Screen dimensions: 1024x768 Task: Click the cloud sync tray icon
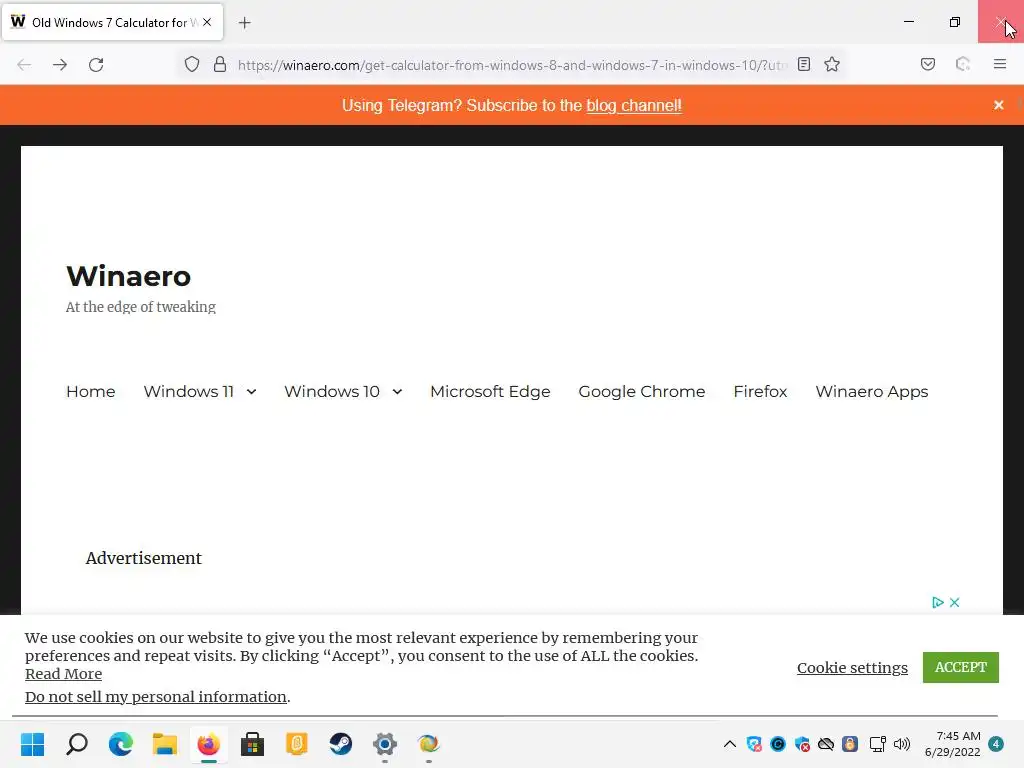826,744
